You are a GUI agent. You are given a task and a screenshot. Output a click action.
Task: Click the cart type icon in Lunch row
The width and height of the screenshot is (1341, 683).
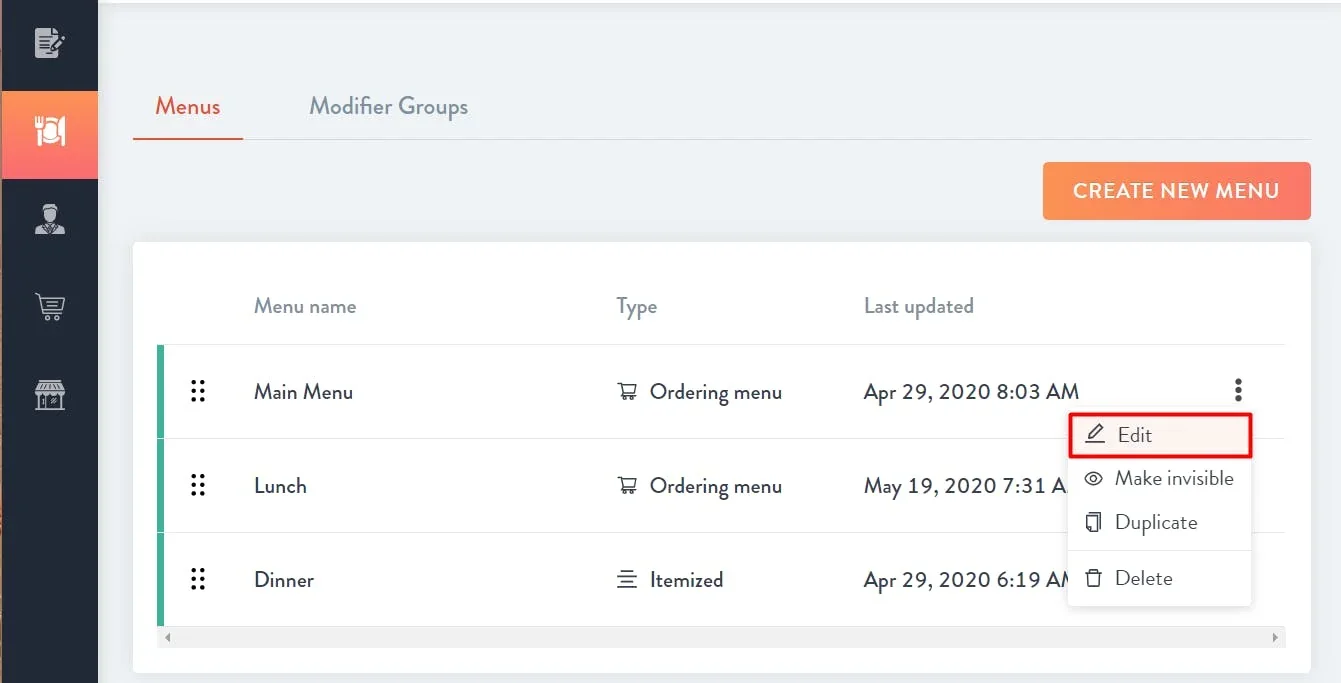[x=627, y=486]
